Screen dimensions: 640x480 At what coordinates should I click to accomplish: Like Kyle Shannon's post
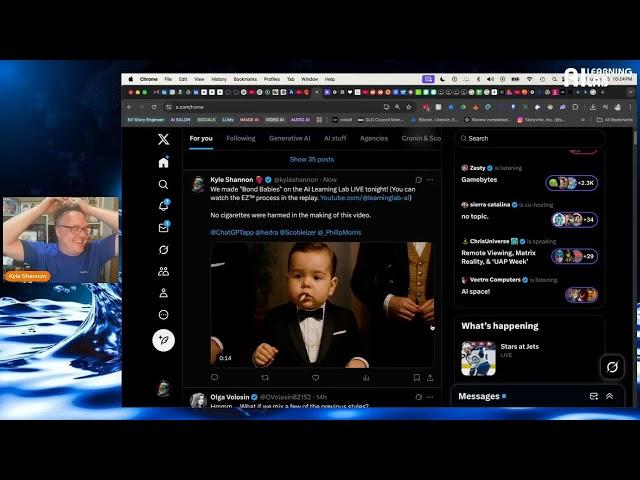click(316, 378)
